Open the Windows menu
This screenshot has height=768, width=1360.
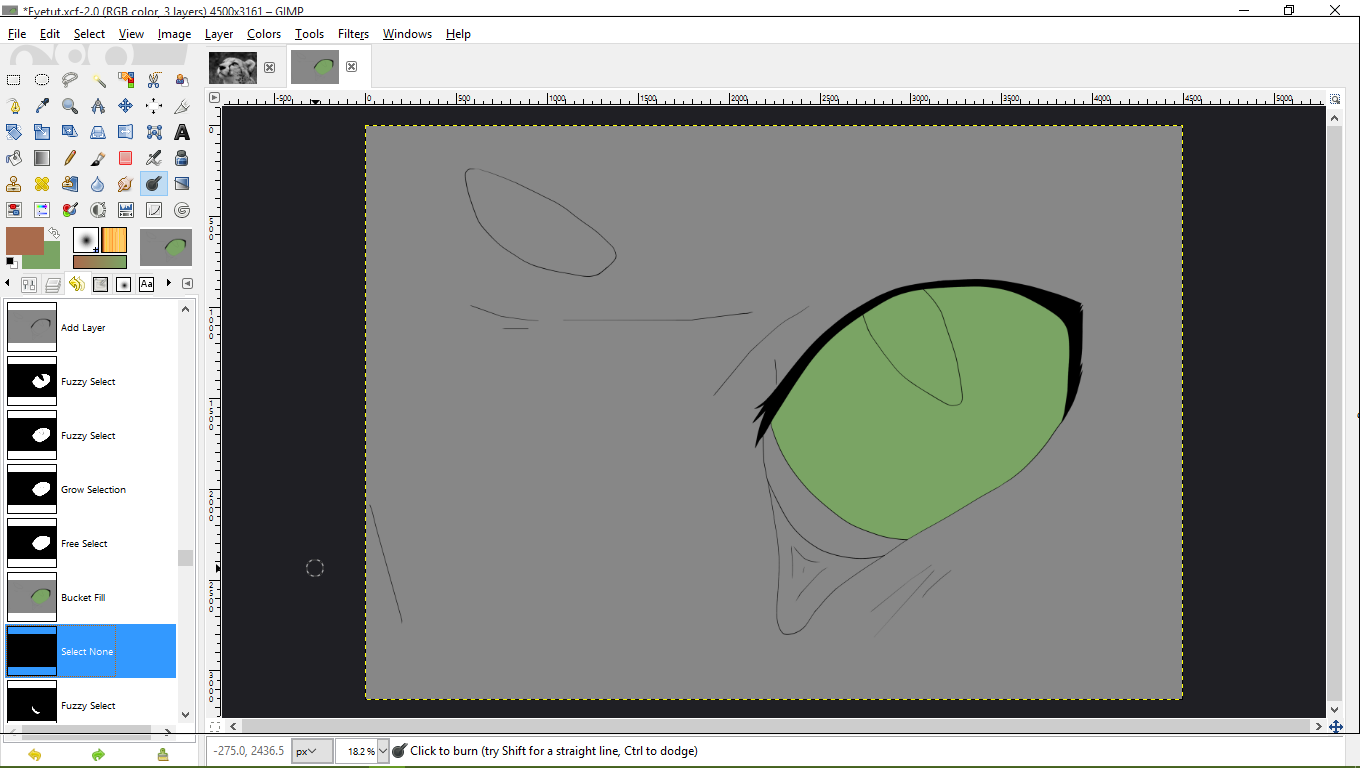tap(407, 34)
